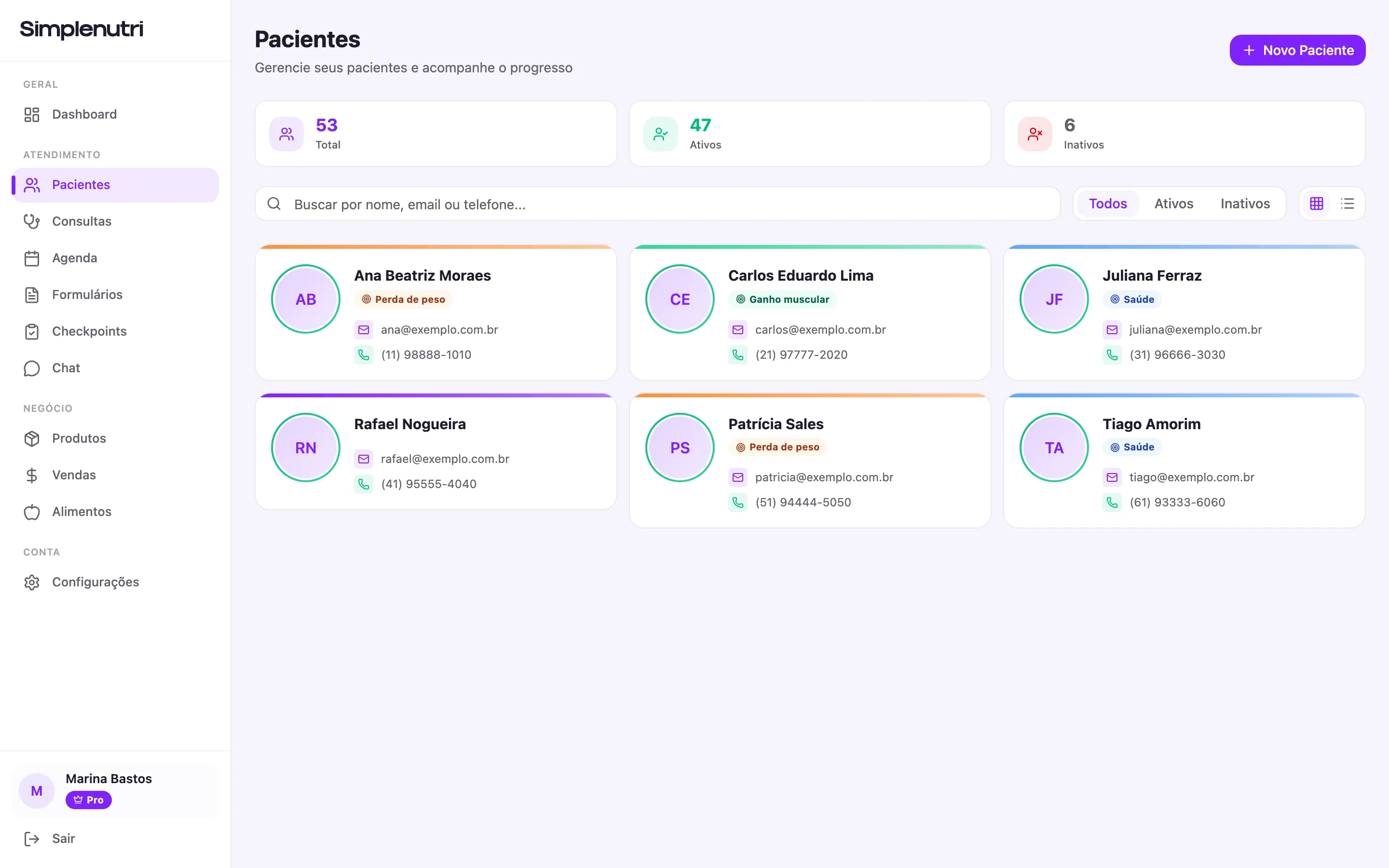The width and height of the screenshot is (1389, 868).
Task: Open Consultas from the sidebar menu
Action: click(115, 222)
